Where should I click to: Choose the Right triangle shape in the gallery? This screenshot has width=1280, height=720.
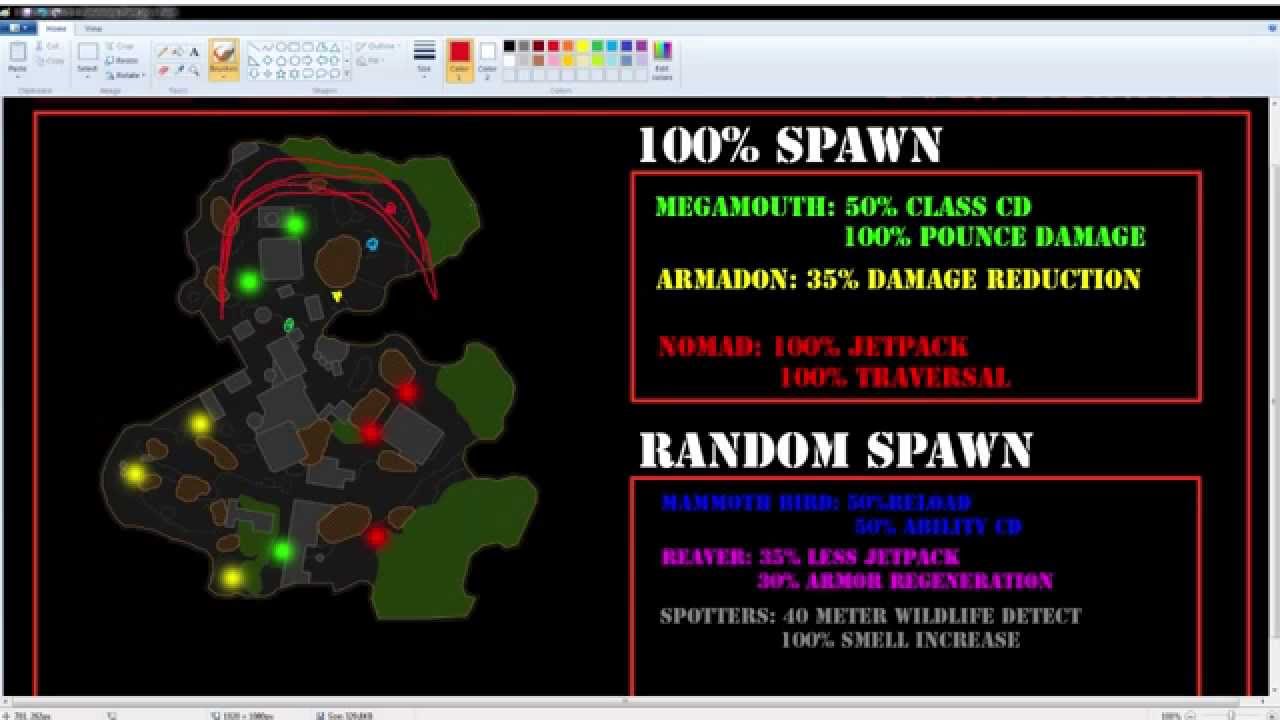[254, 60]
